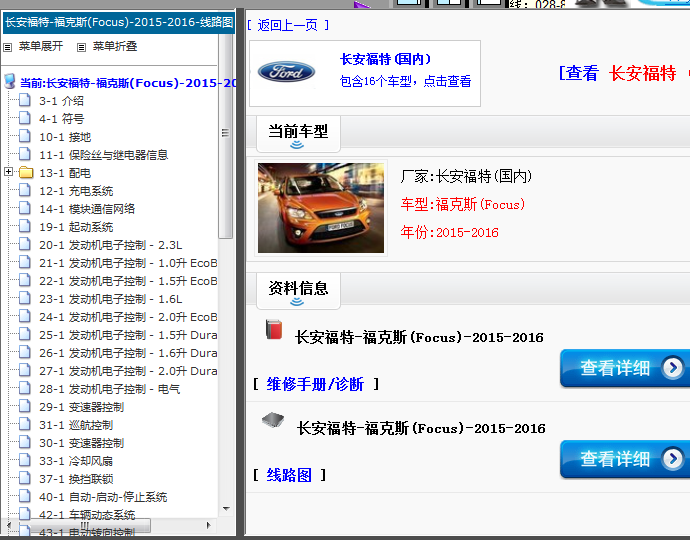Click the folder icon for 13-1 配电
The height and width of the screenshot is (540, 690).
coord(26,173)
